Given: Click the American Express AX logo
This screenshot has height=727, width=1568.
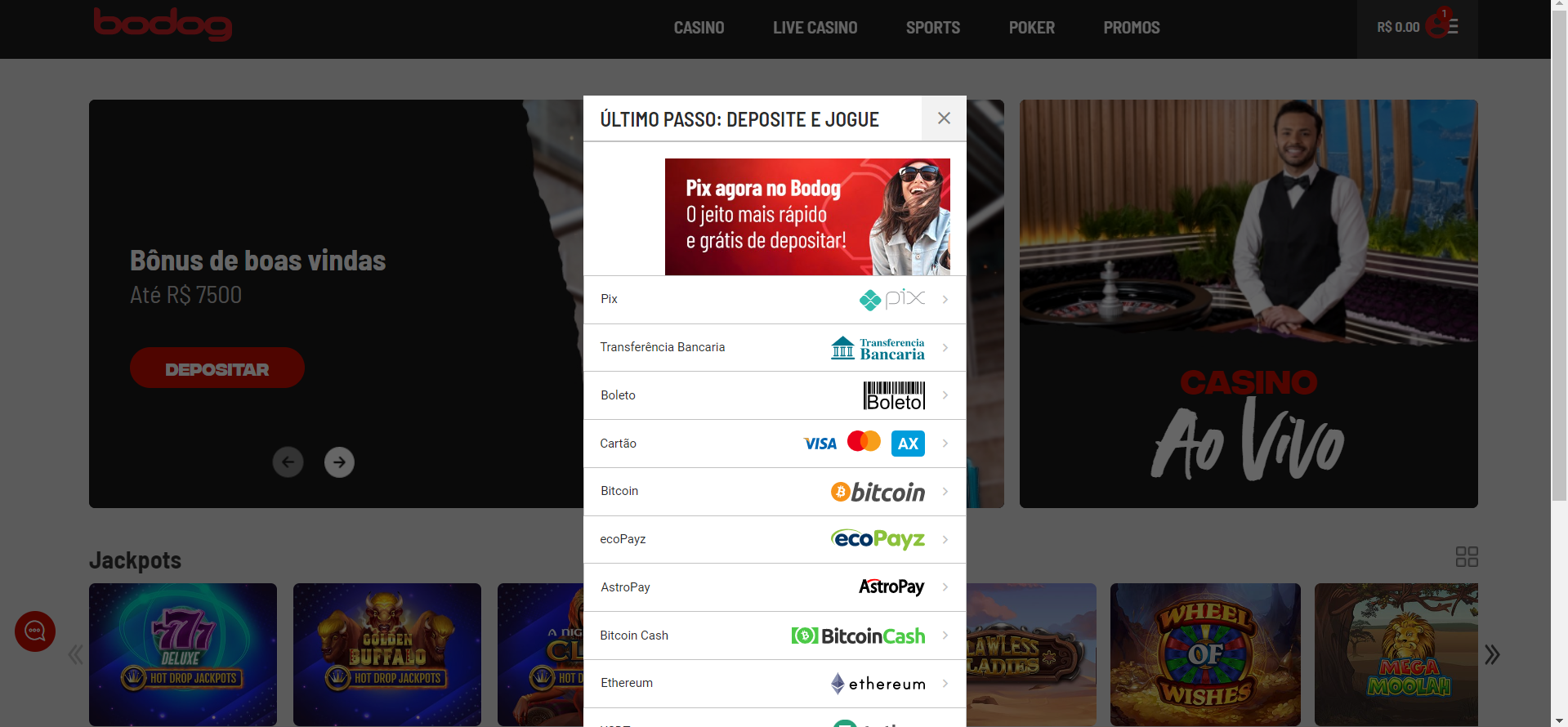Looking at the screenshot, I should (908, 444).
